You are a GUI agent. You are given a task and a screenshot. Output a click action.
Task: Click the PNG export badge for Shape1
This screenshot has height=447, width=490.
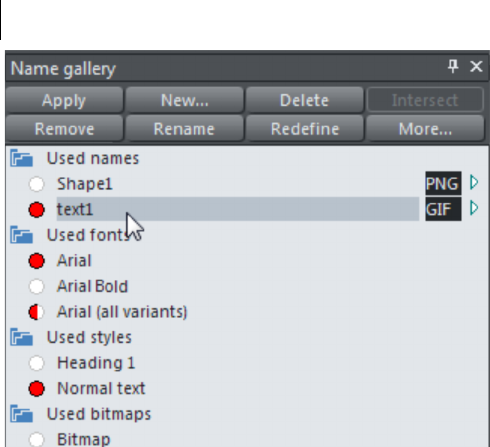tap(443, 183)
